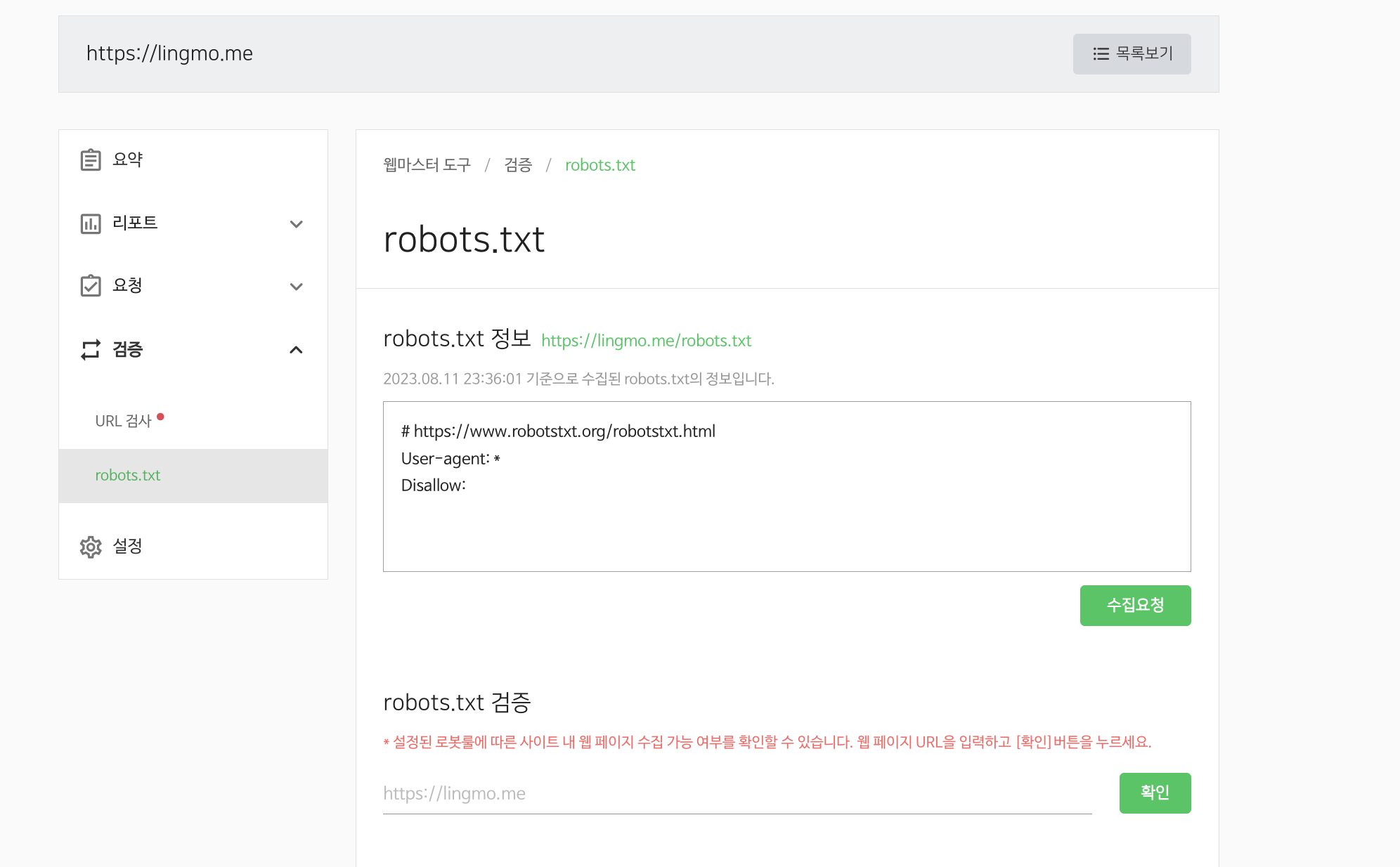Expand the 요청 menu chevron
Screen dimensions: 1400x867
(296, 287)
